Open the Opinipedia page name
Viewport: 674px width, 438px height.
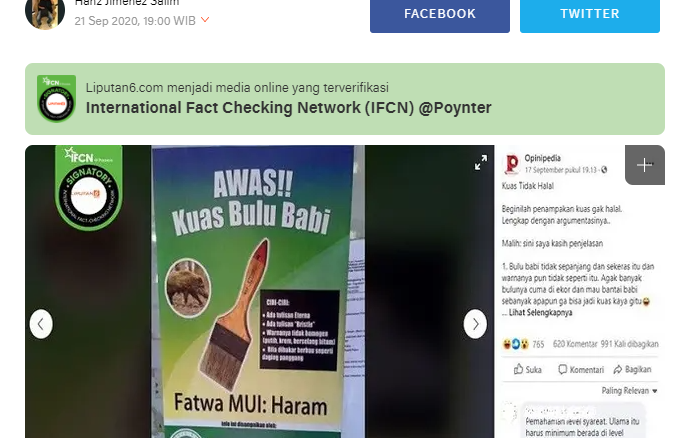click(x=542, y=158)
